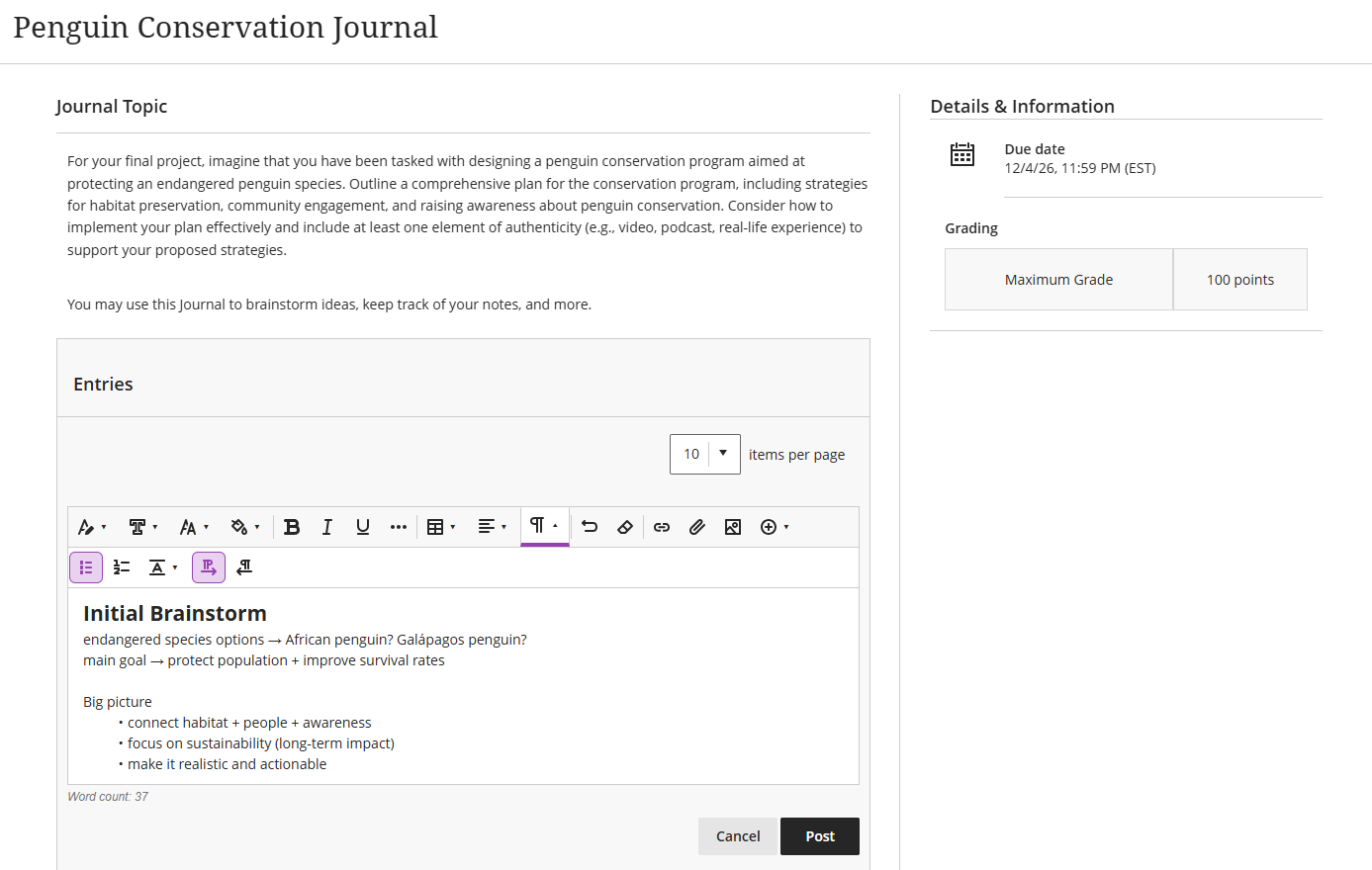Click the right-to-left text direction icon
This screenshot has height=870, width=1372.
coord(244,567)
